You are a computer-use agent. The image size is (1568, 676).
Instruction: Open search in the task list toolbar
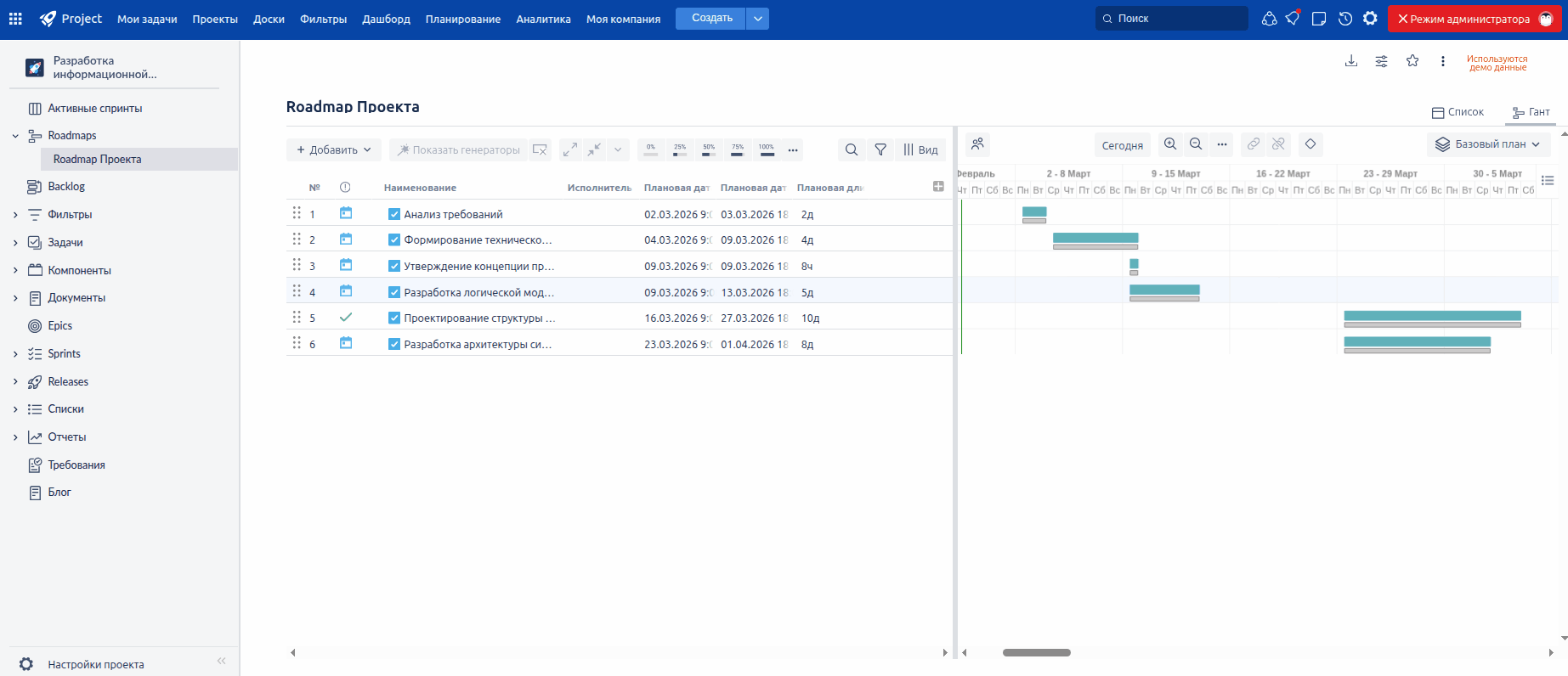point(851,149)
